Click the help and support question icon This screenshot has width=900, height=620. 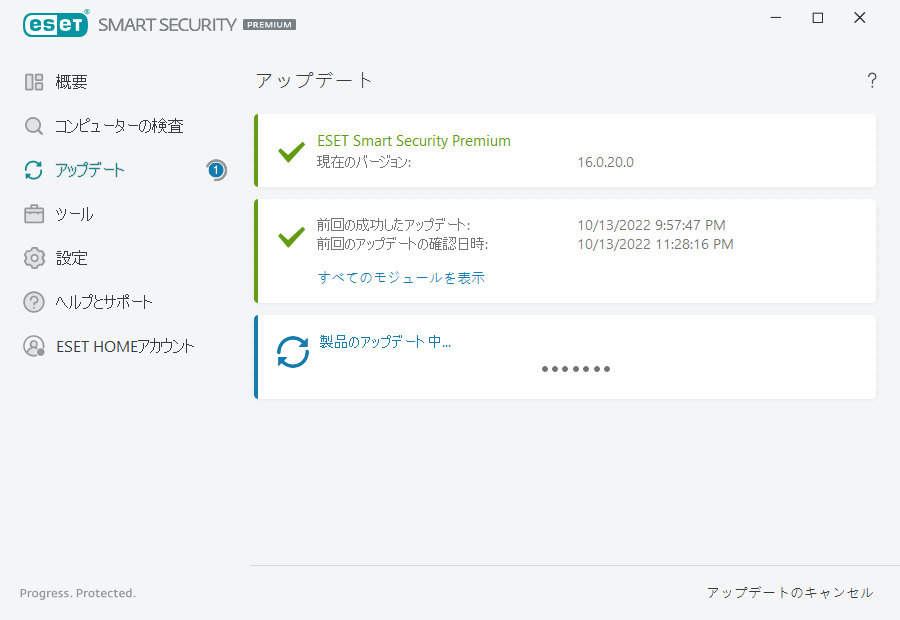pyautogui.click(x=34, y=302)
